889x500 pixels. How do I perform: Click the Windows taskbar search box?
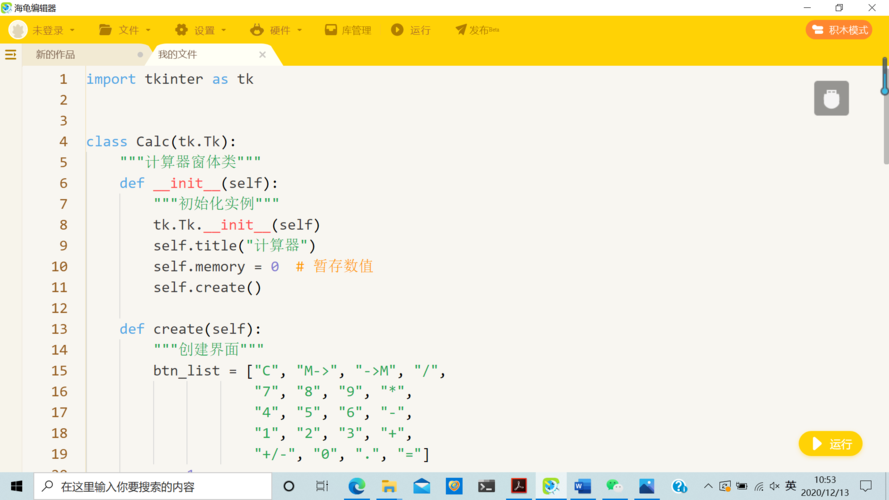(x=153, y=486)
